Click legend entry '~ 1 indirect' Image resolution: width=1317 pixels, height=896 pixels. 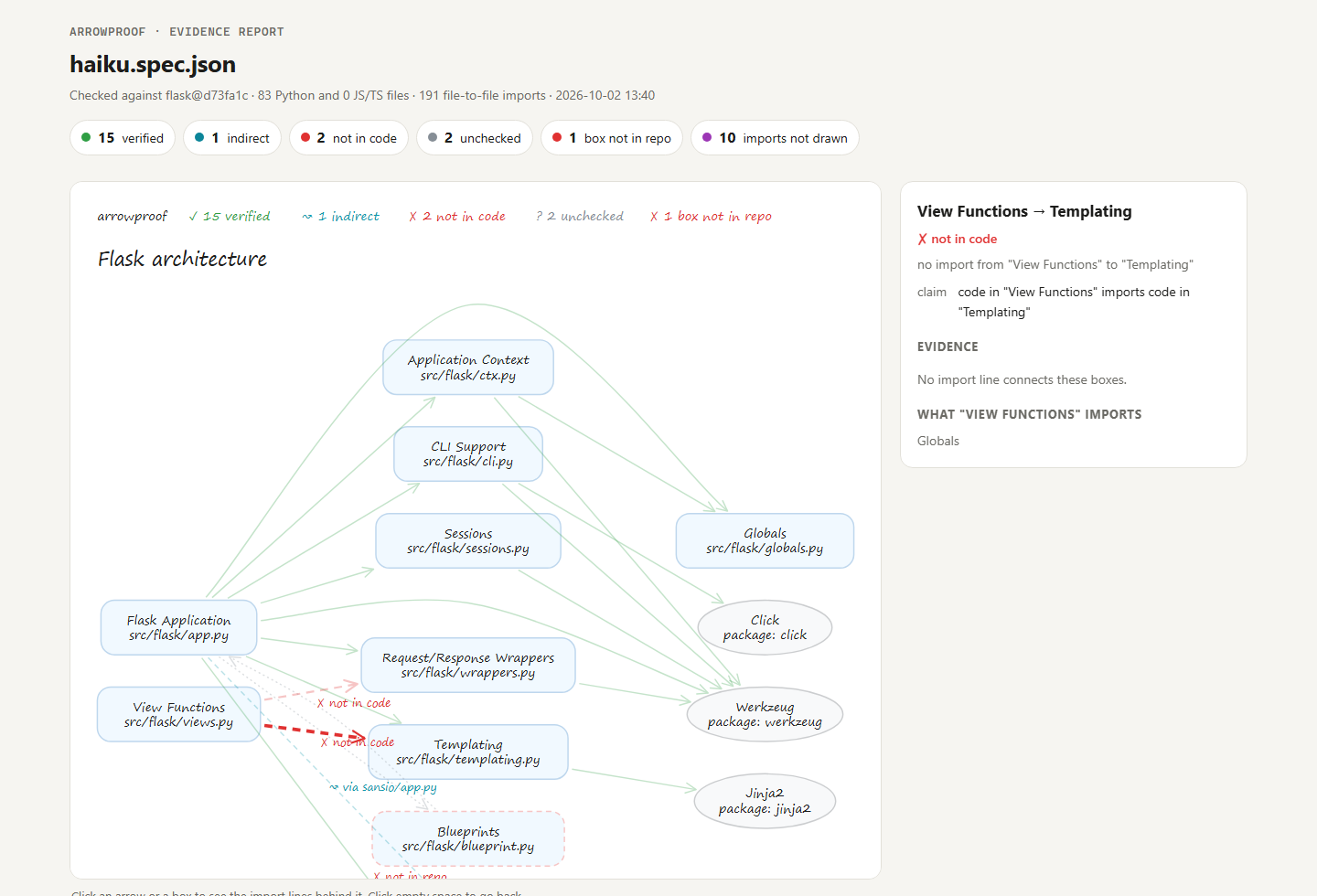340,217
